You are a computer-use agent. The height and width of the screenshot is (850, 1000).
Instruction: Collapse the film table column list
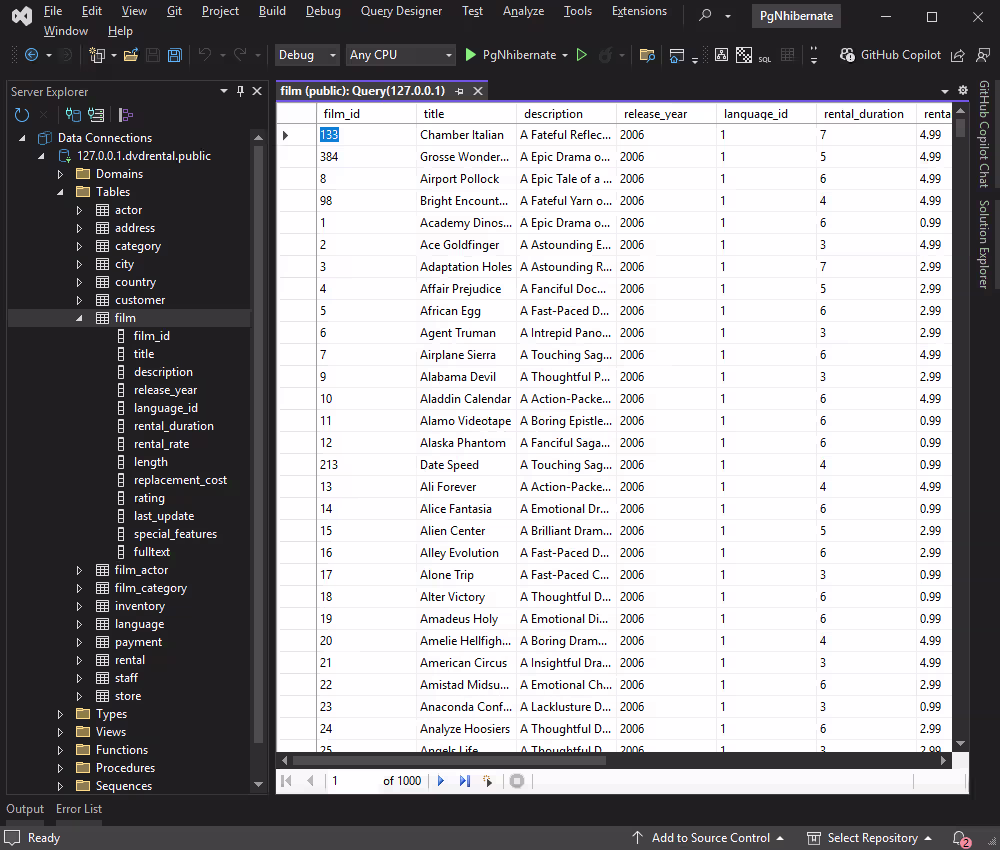point(79,317)
